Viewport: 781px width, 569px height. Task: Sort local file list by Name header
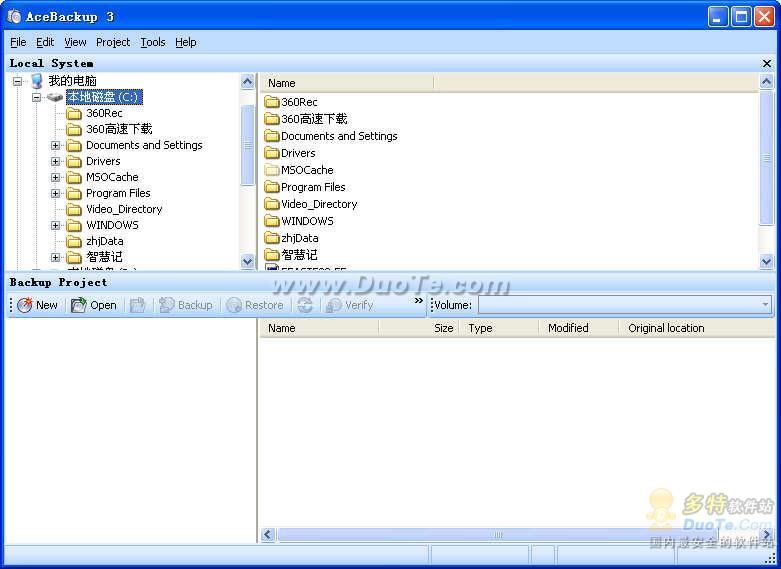point(347,83)
